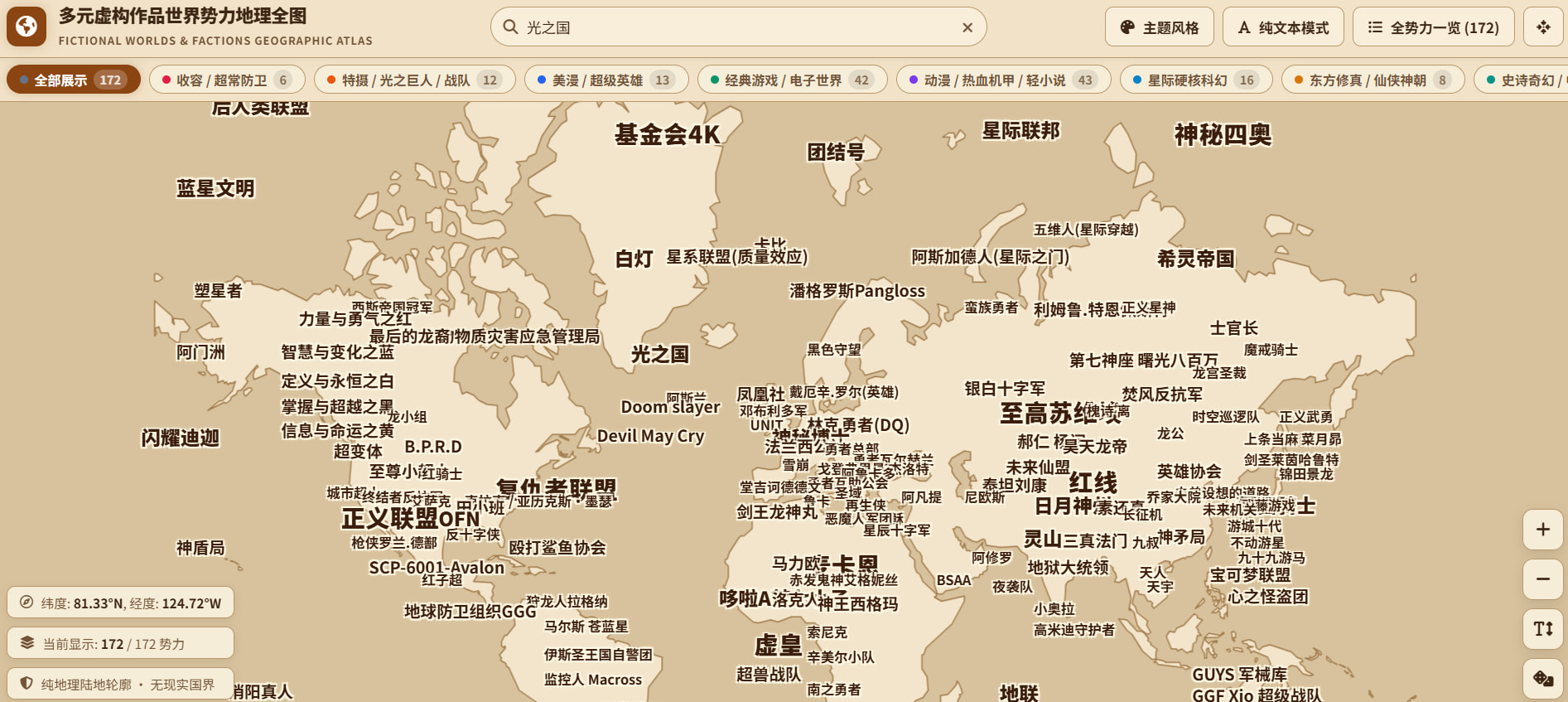This screenshot has width=1568, height=702.
Task: Select the 希灵帝国 map label
Action: (x=1196, y=259)
